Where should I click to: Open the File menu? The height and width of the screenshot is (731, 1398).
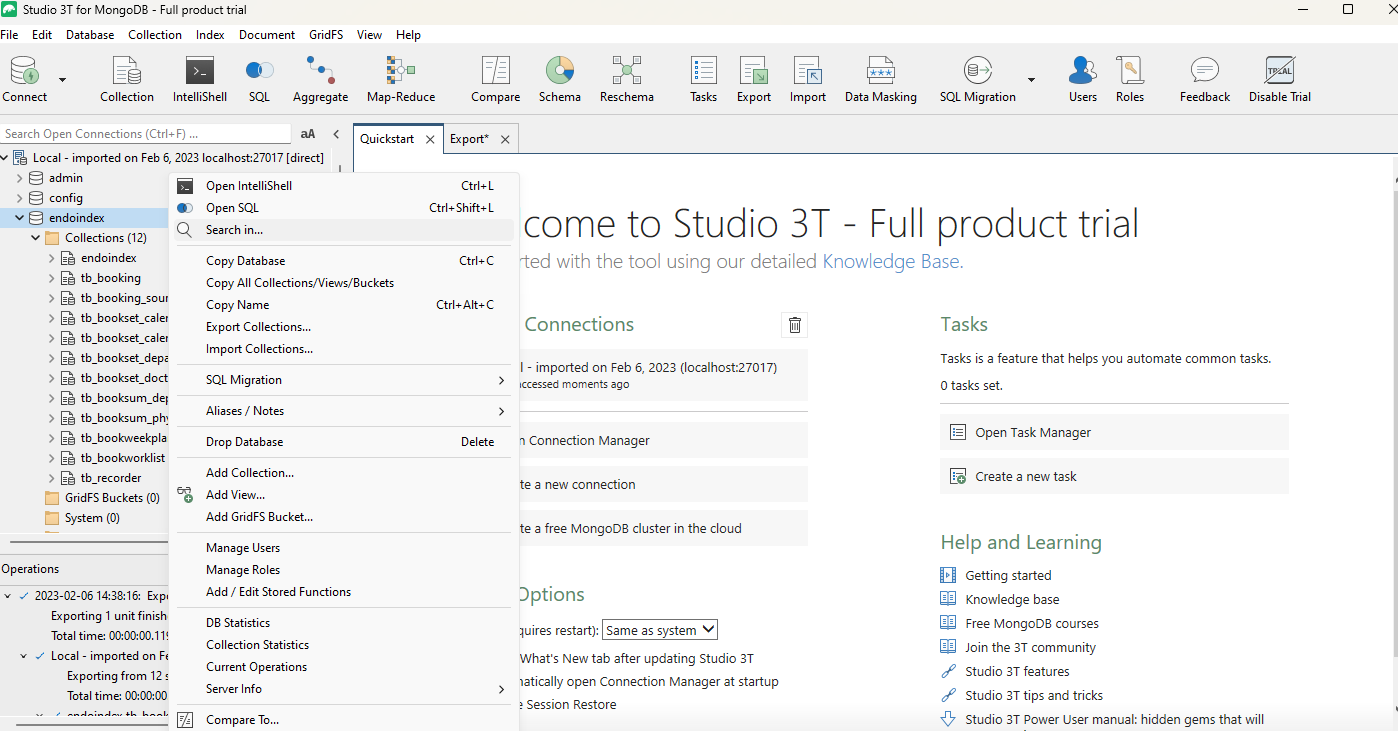[9, 34]
